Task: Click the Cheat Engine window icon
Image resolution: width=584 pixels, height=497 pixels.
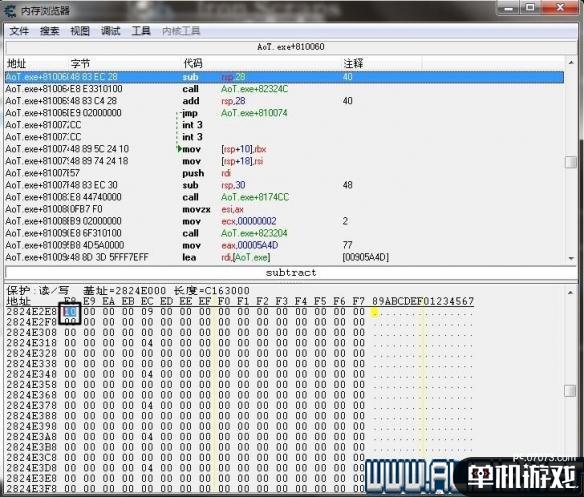Action: (x=10, y=10)
